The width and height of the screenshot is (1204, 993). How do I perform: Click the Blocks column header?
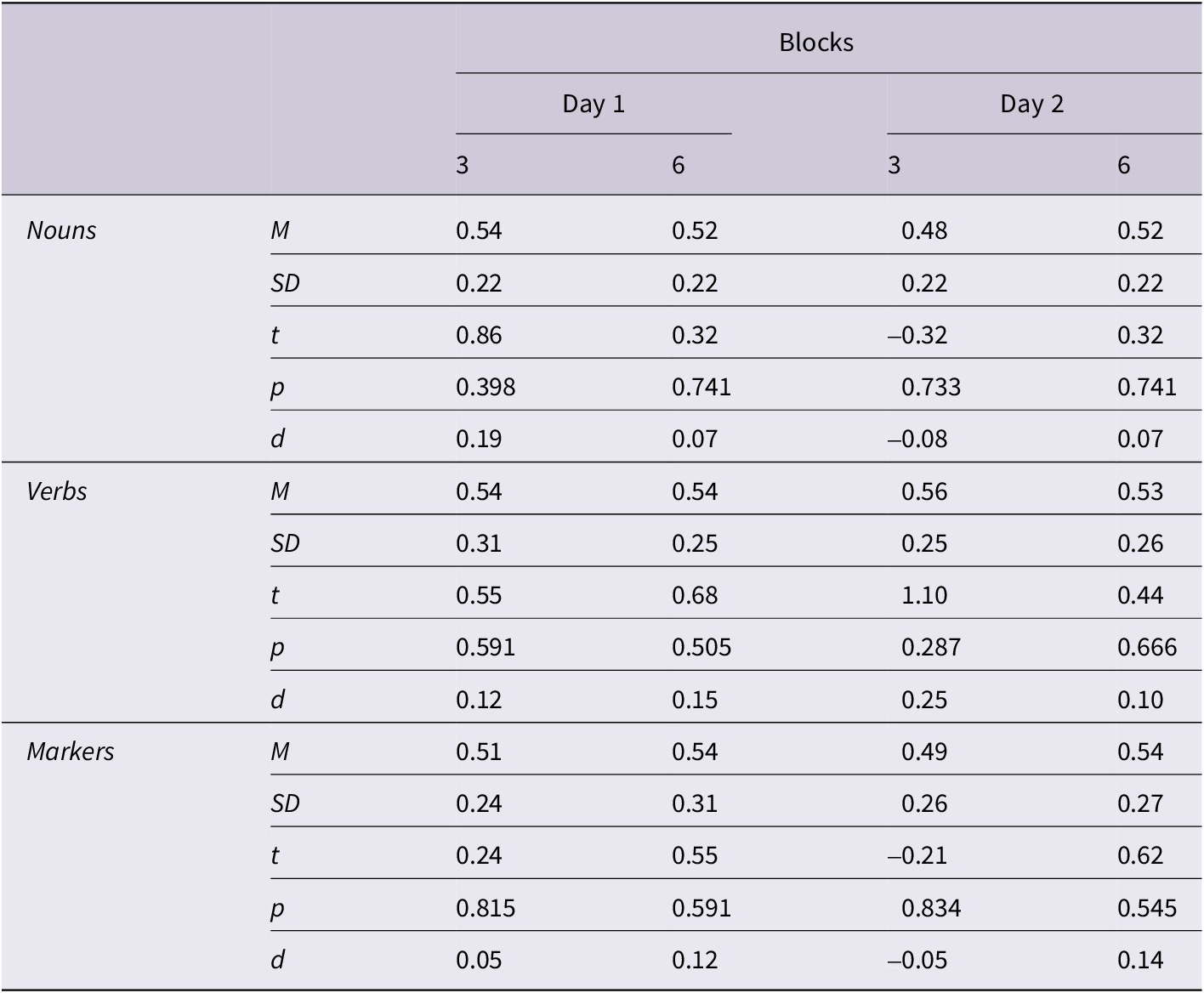[815, 43]
